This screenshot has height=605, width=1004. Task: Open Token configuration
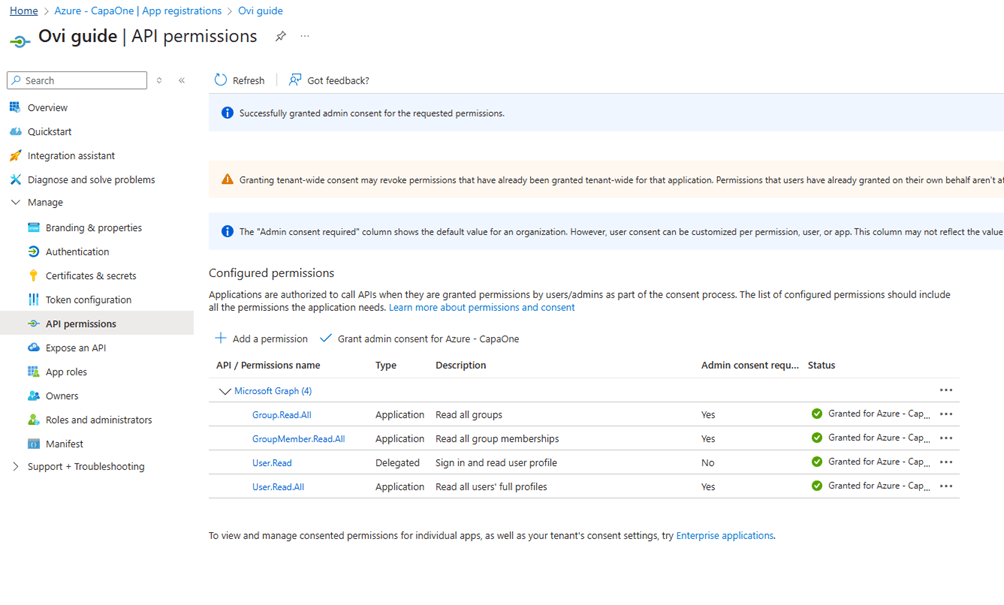[88, 300]
